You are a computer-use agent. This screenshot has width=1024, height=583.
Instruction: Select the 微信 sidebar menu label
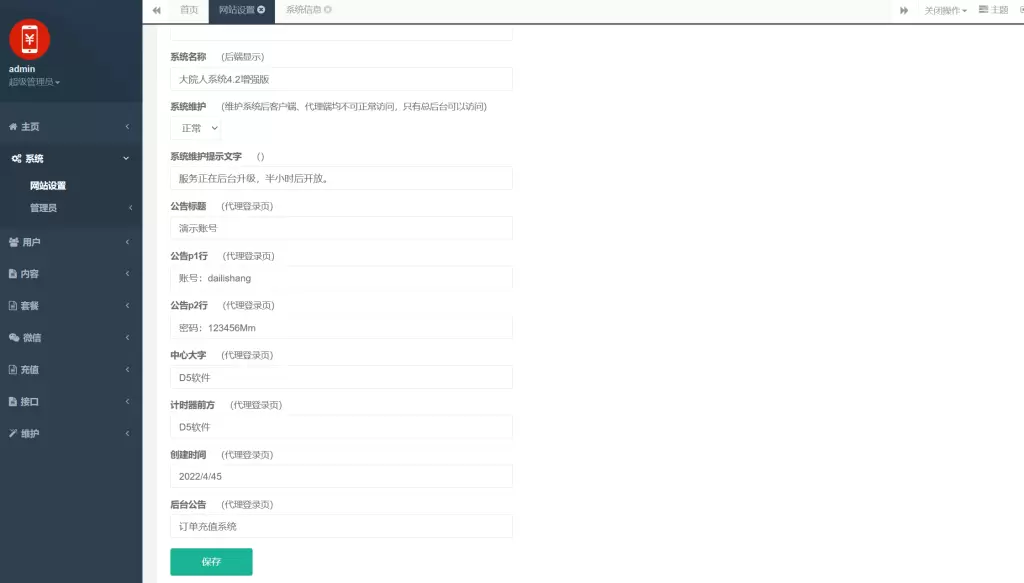[32, 338]
